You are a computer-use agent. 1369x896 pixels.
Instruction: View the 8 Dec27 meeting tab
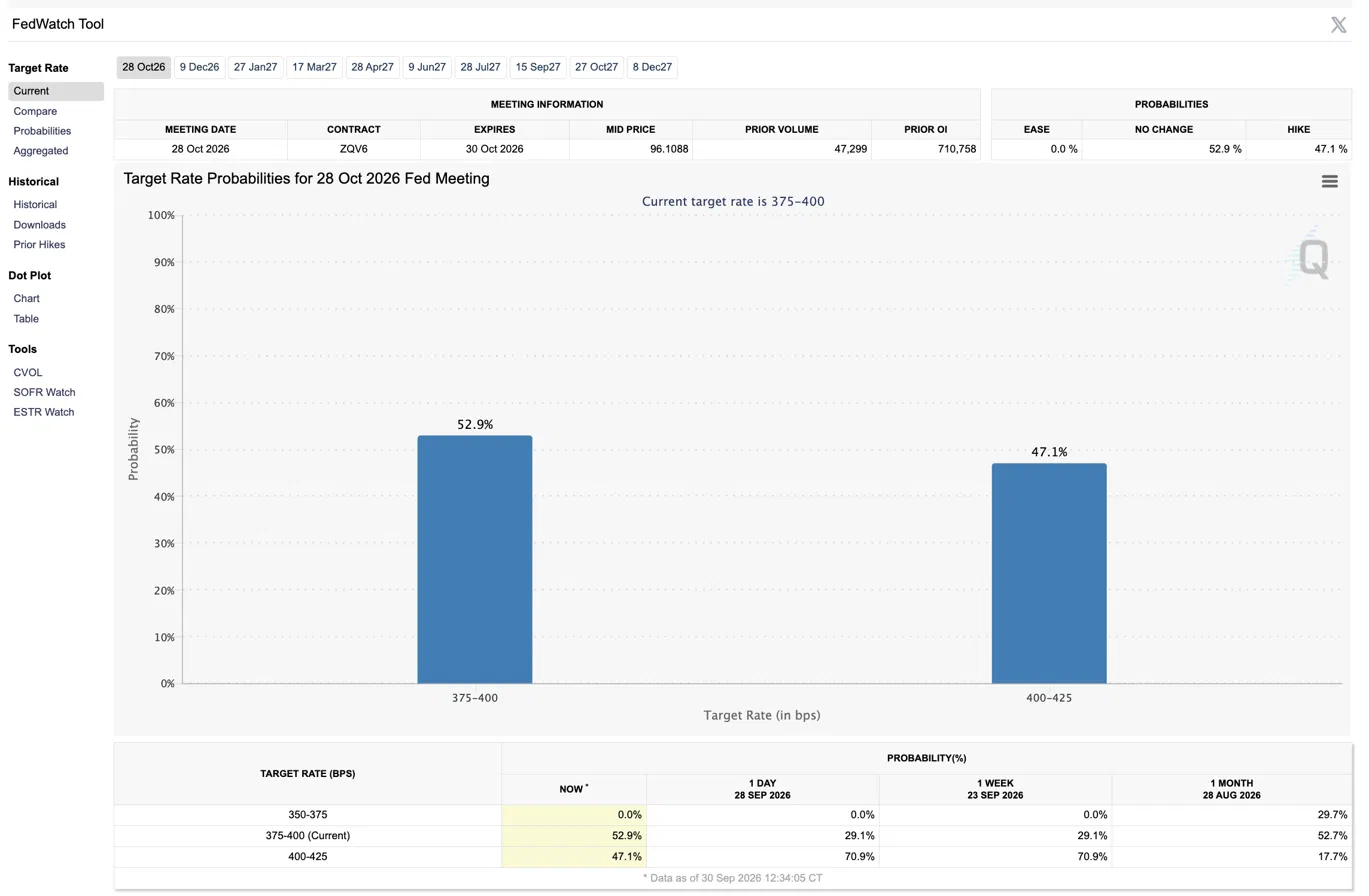coord(652,67)
